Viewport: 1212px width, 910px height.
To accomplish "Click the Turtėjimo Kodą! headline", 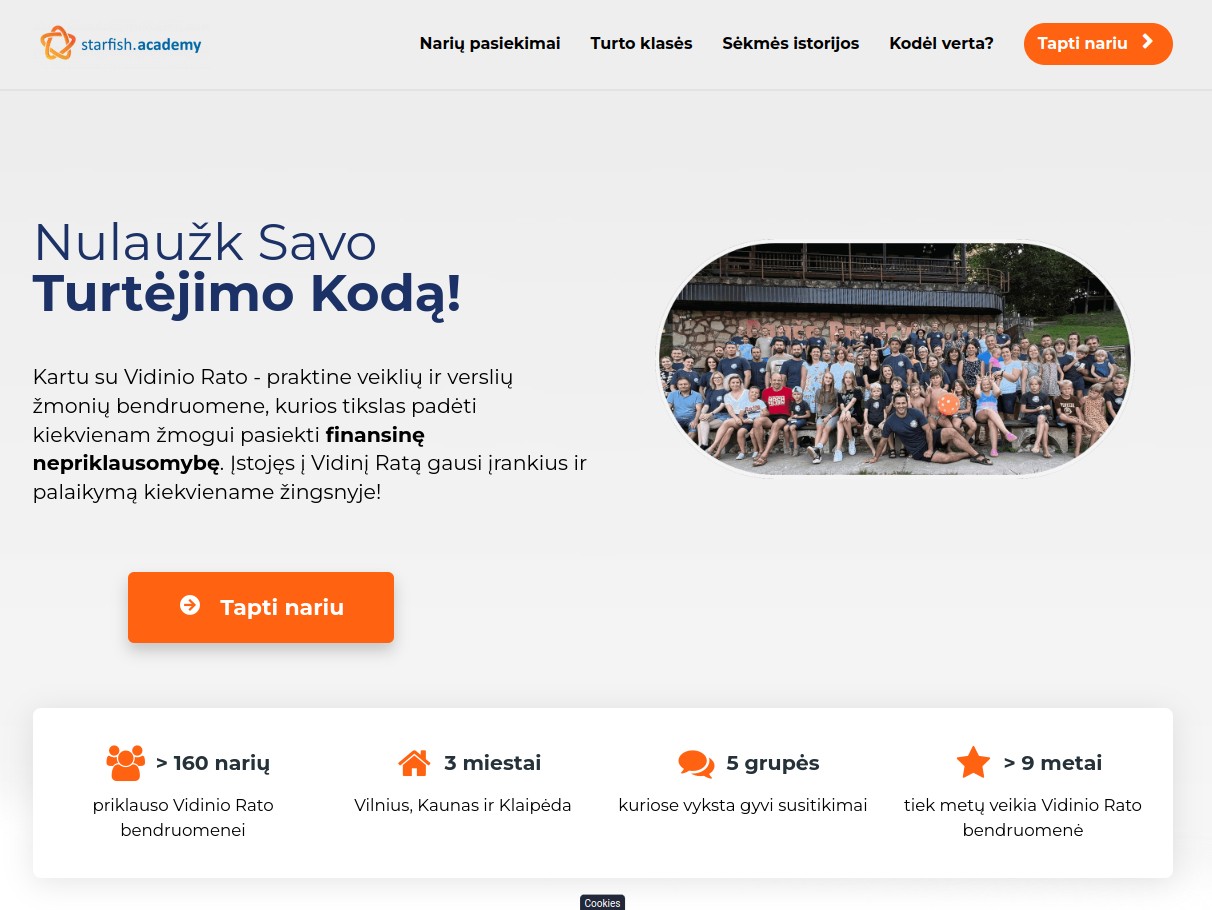I will (x=247, y=293).
